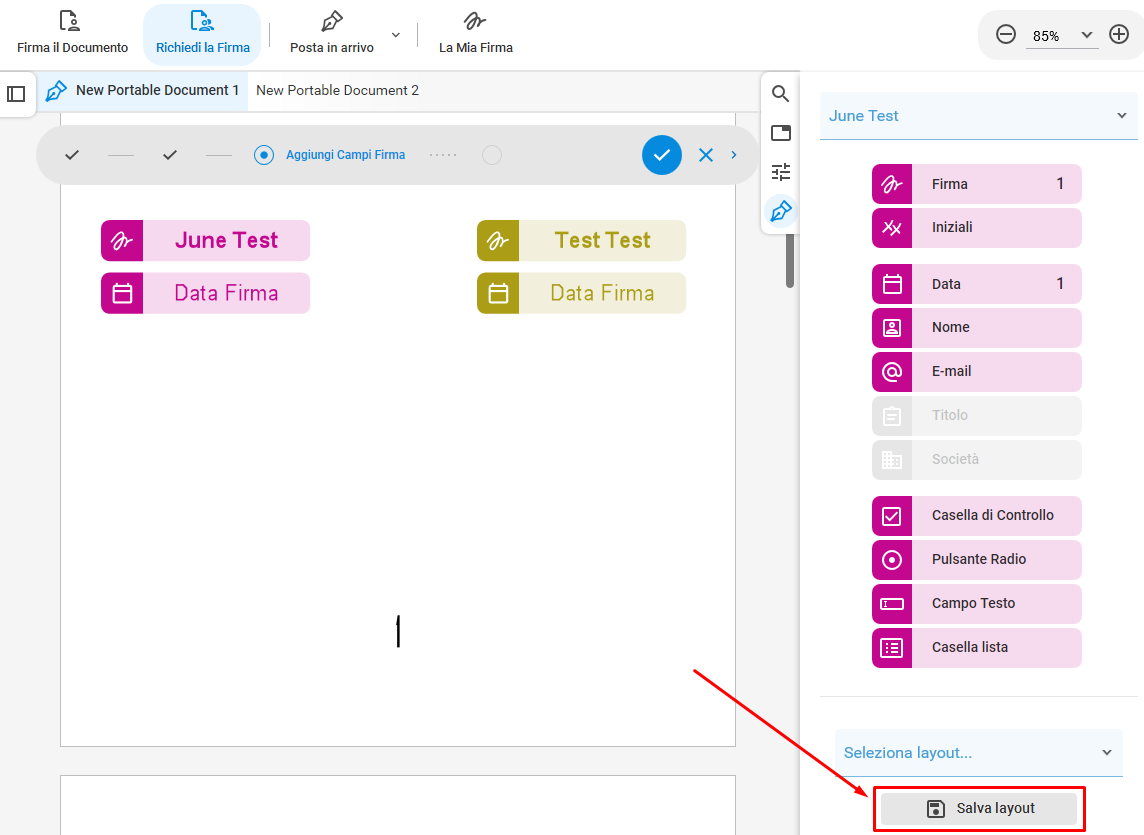Screen dimensions: 1144x835
Task: Click Iniziali initials icon in panel
Action: click(x=892, y=227)
